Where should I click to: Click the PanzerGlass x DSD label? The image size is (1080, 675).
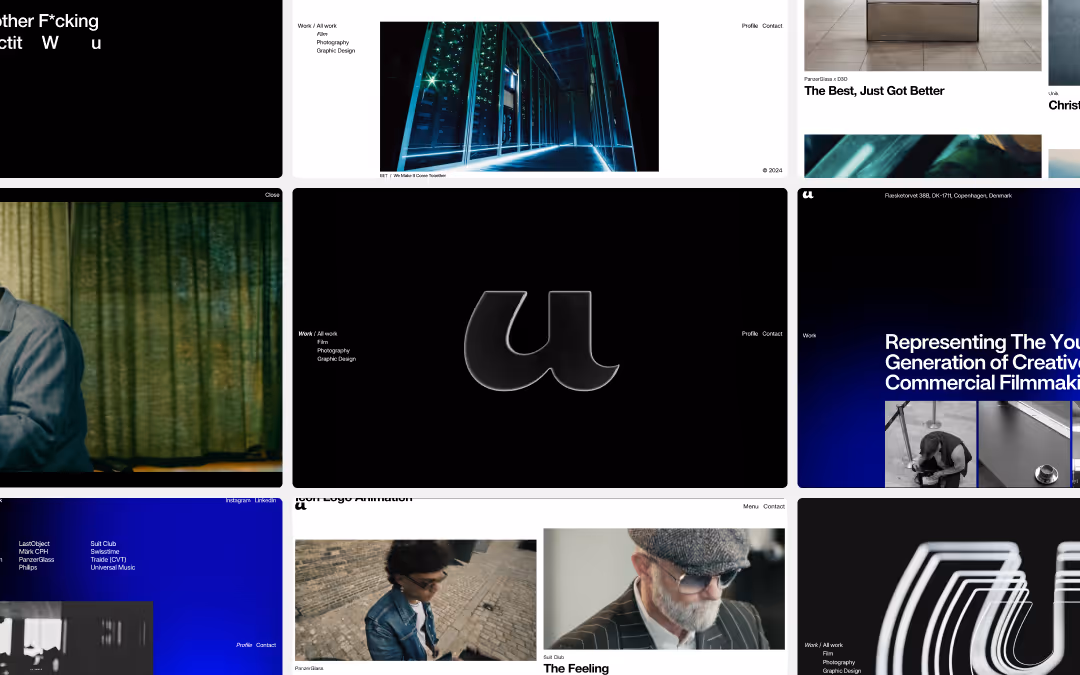click(x=825, y=79)
